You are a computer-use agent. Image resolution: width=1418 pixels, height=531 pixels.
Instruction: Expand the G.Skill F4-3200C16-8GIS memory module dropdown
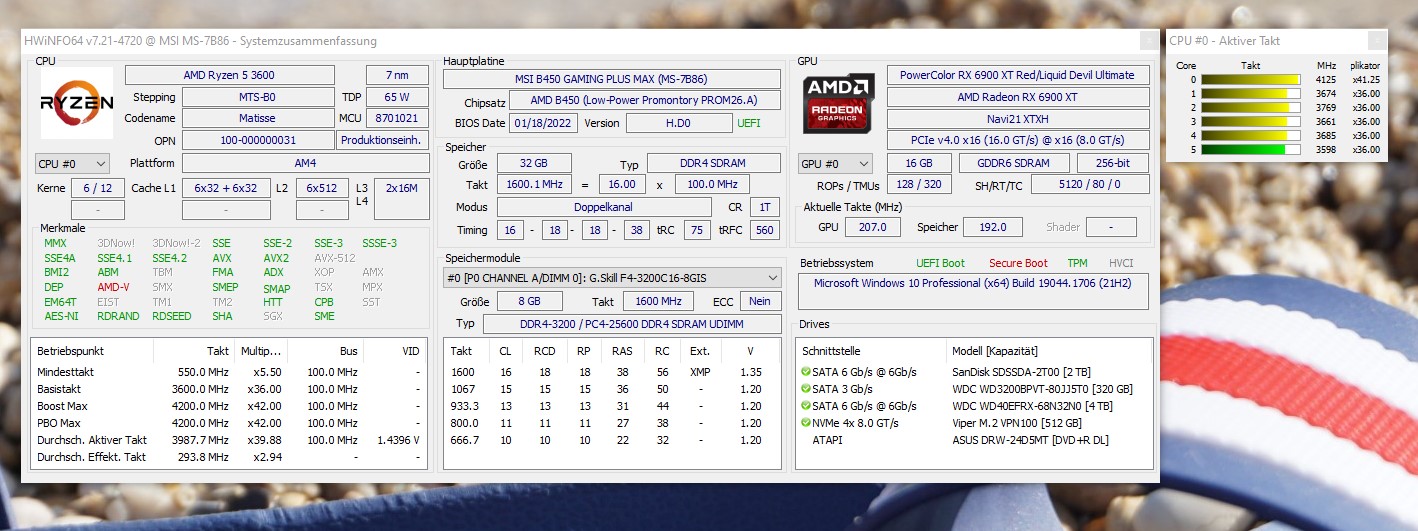tap(612, 277)
